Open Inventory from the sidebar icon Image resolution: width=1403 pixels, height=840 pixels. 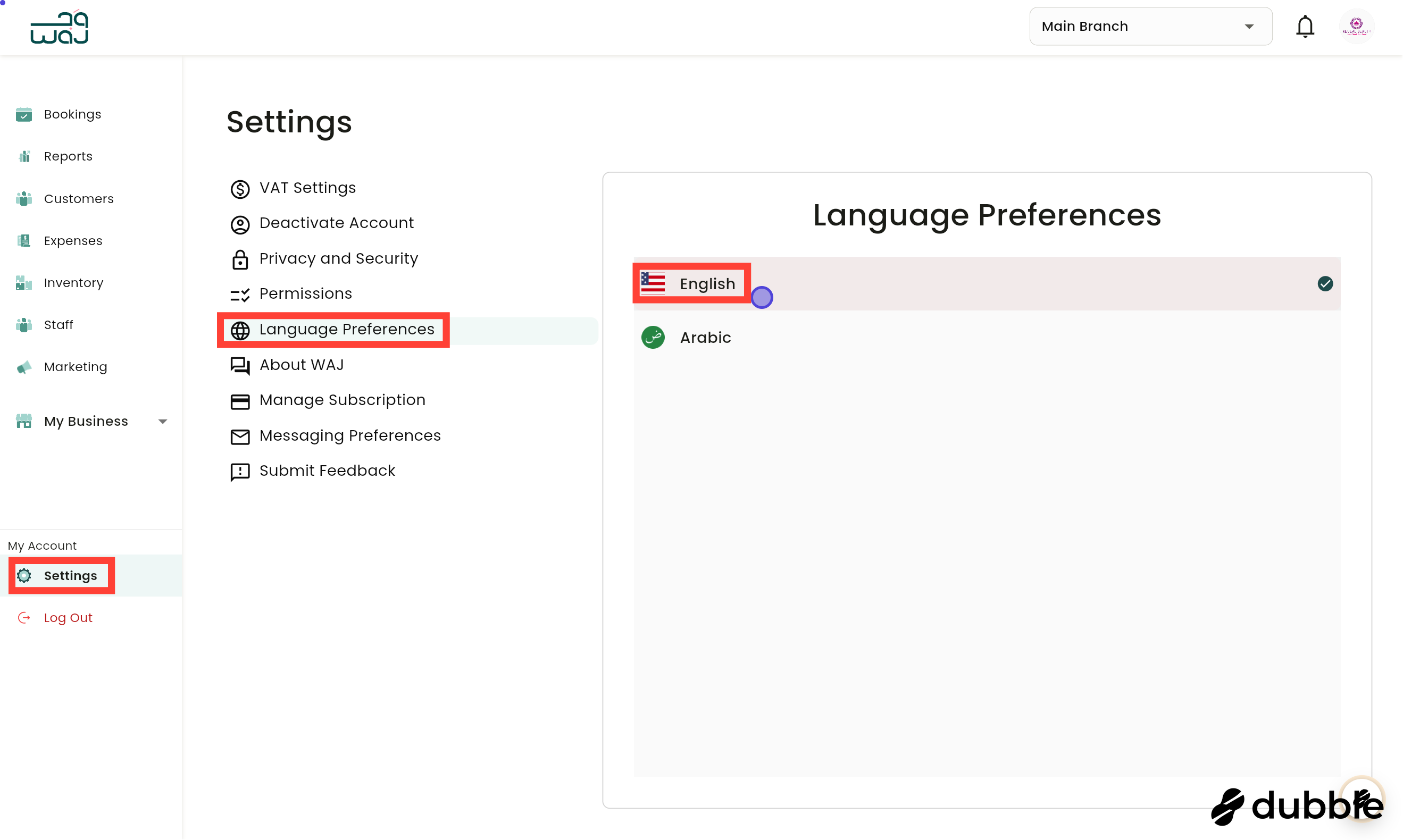click(x=24, y=282)
